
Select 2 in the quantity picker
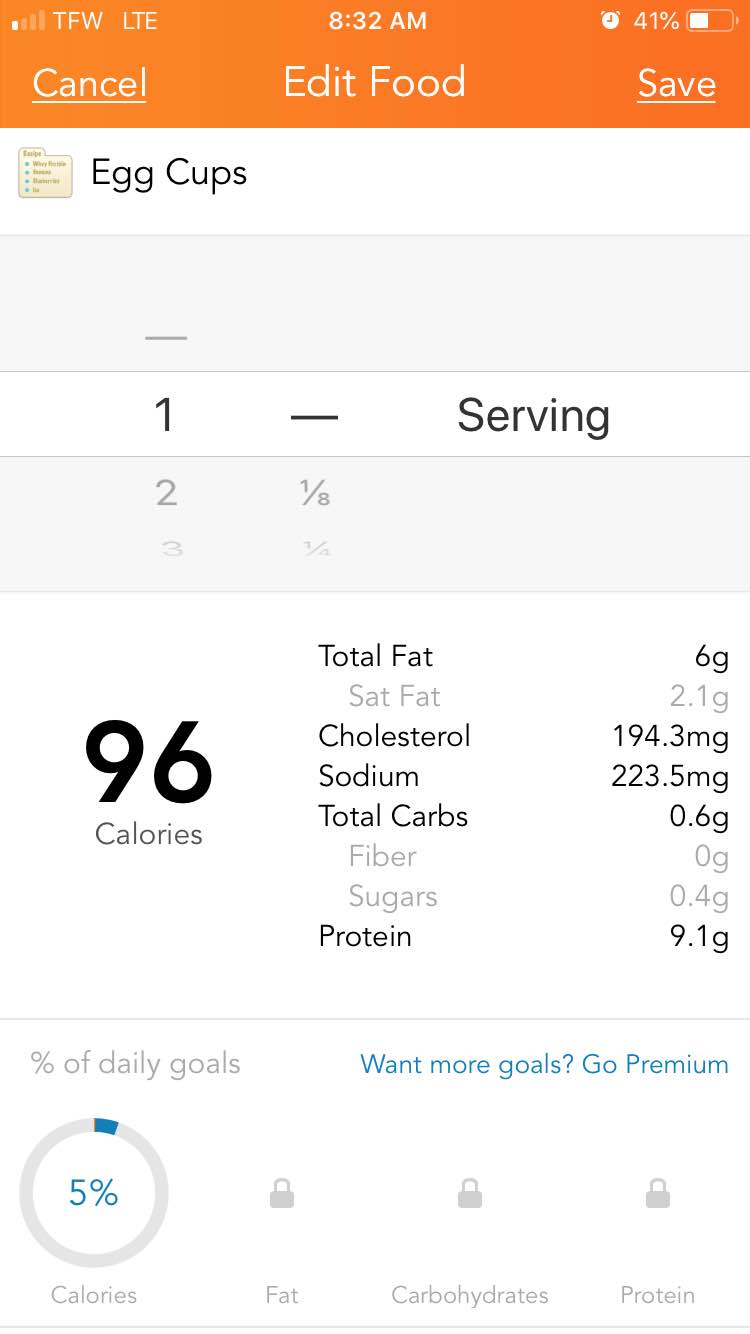coord(166,492)
